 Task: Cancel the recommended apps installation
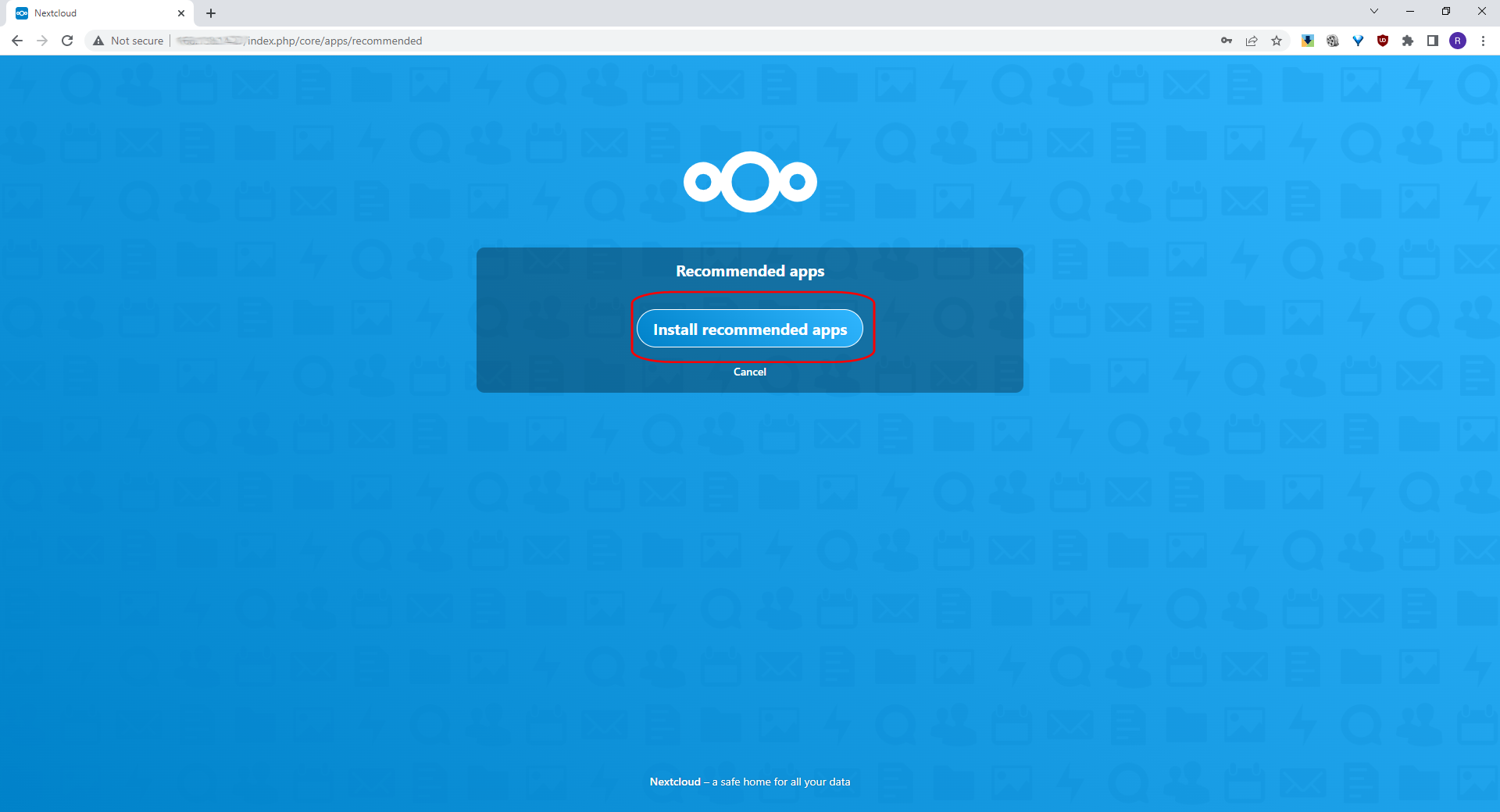pos(749,372)
